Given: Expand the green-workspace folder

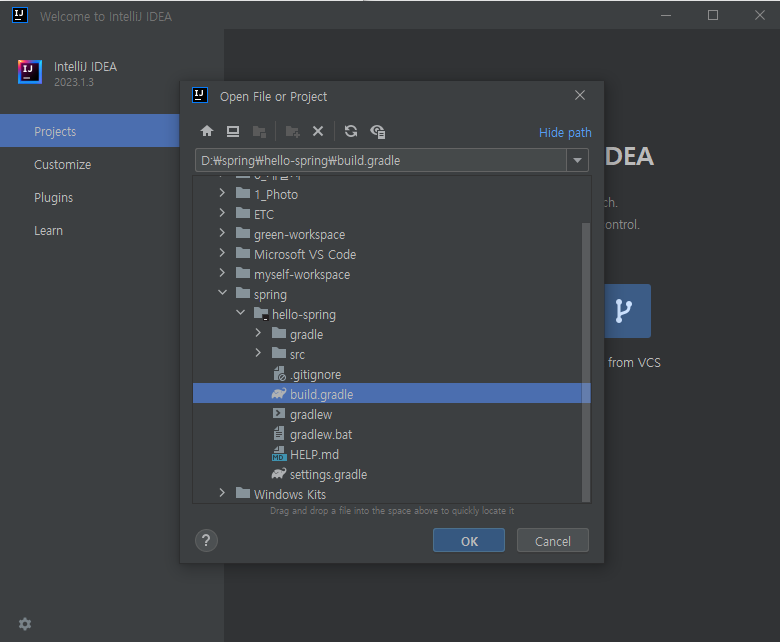Looking at the screenshot, I should [222, 233].
